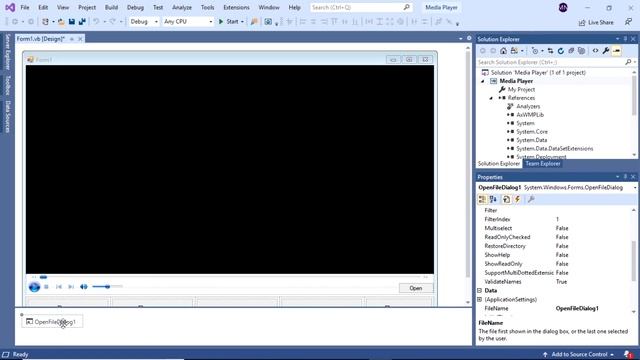This screenshot has width=640, height=360.
Task: Click the user account avatar
Action: 563,7
